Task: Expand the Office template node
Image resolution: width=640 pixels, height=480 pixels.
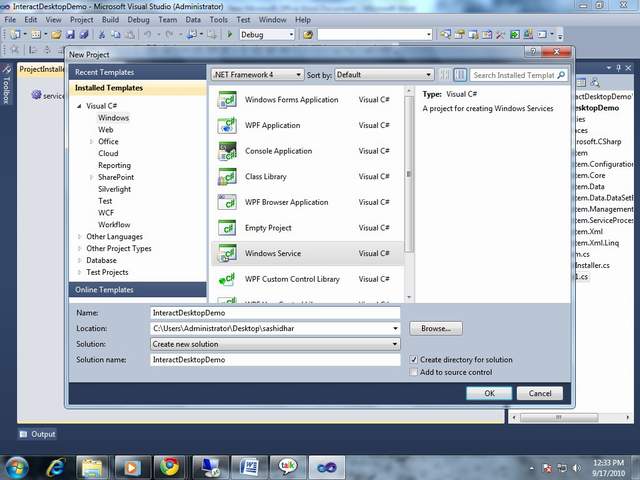Action: (x=91, y=142)
